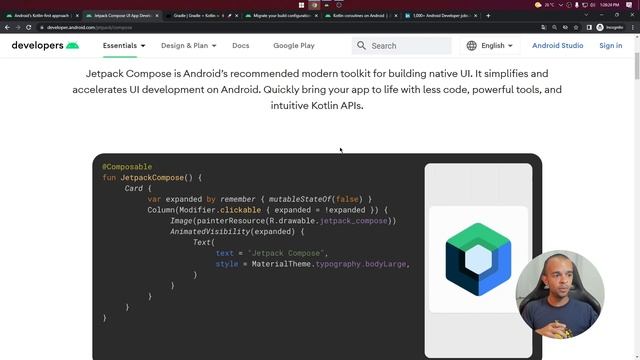Expand the Essentials dropdown menu
Screen dimensions: 640x360
tap(124, 45)
